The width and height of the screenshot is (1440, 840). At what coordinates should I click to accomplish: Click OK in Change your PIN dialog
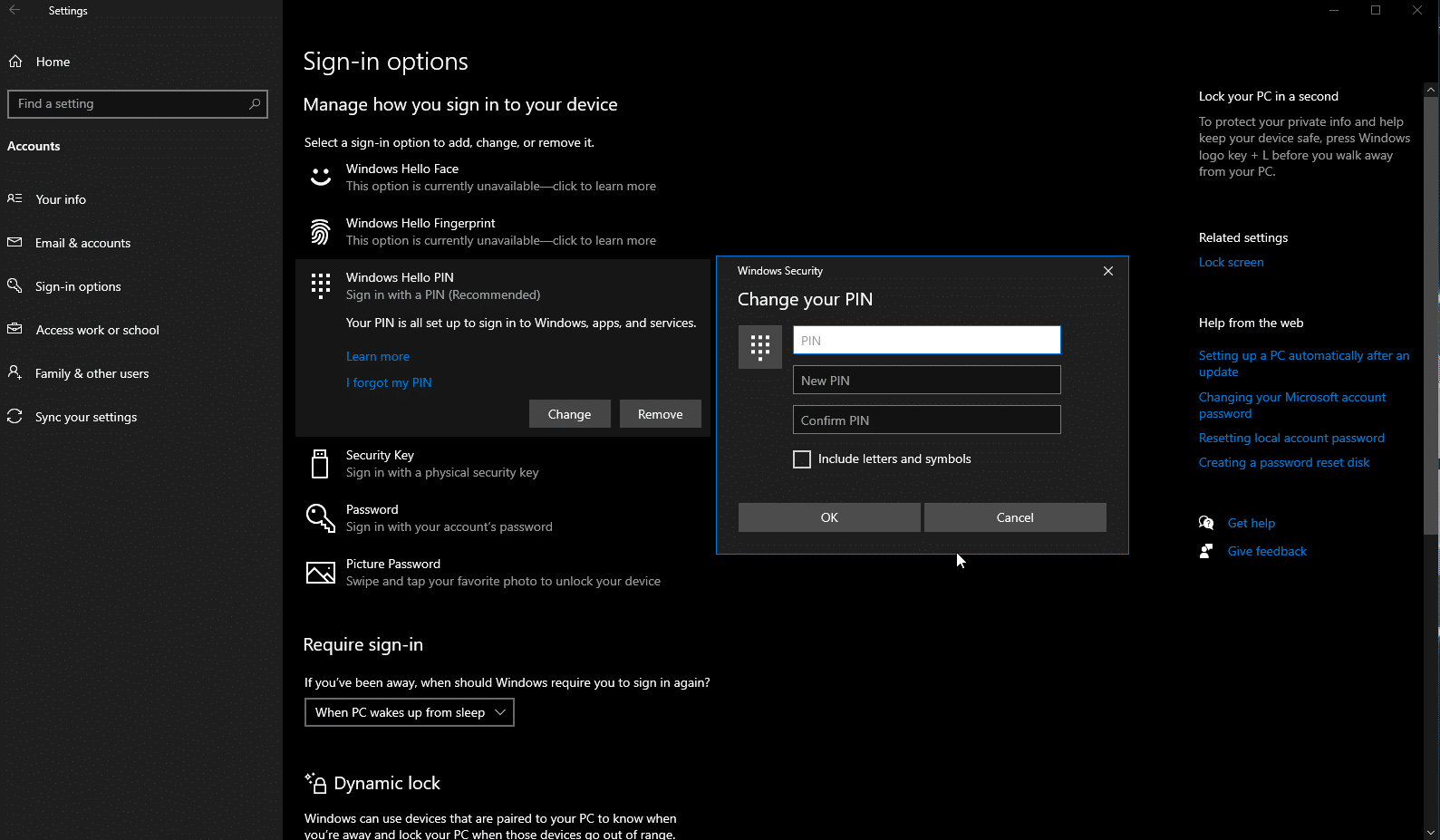point(829,517)
